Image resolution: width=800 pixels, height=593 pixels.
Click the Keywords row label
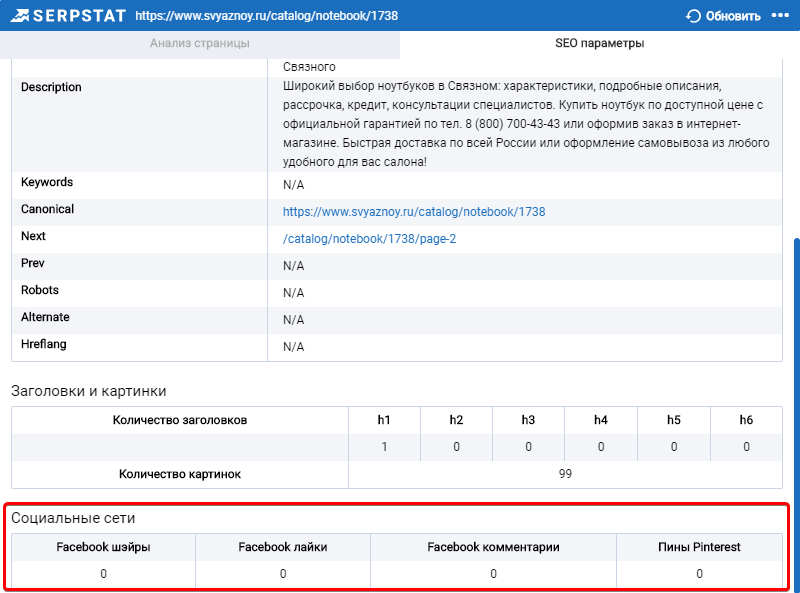coord(47,182)
